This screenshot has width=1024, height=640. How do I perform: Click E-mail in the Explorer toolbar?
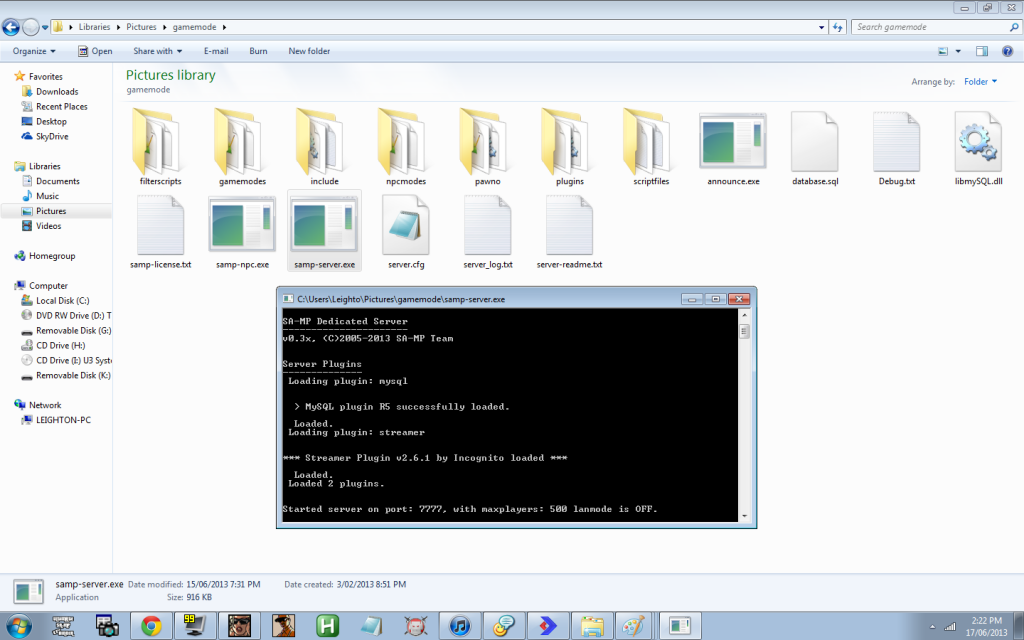click(216, 51)
